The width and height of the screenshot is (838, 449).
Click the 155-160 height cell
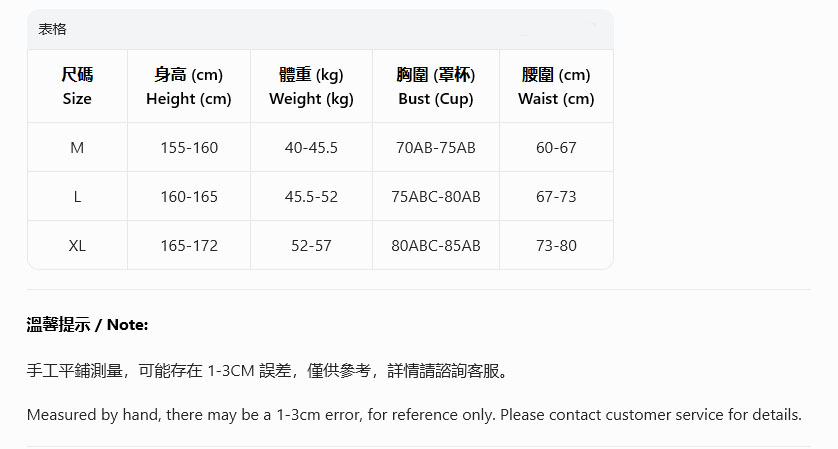coord(189,148)
